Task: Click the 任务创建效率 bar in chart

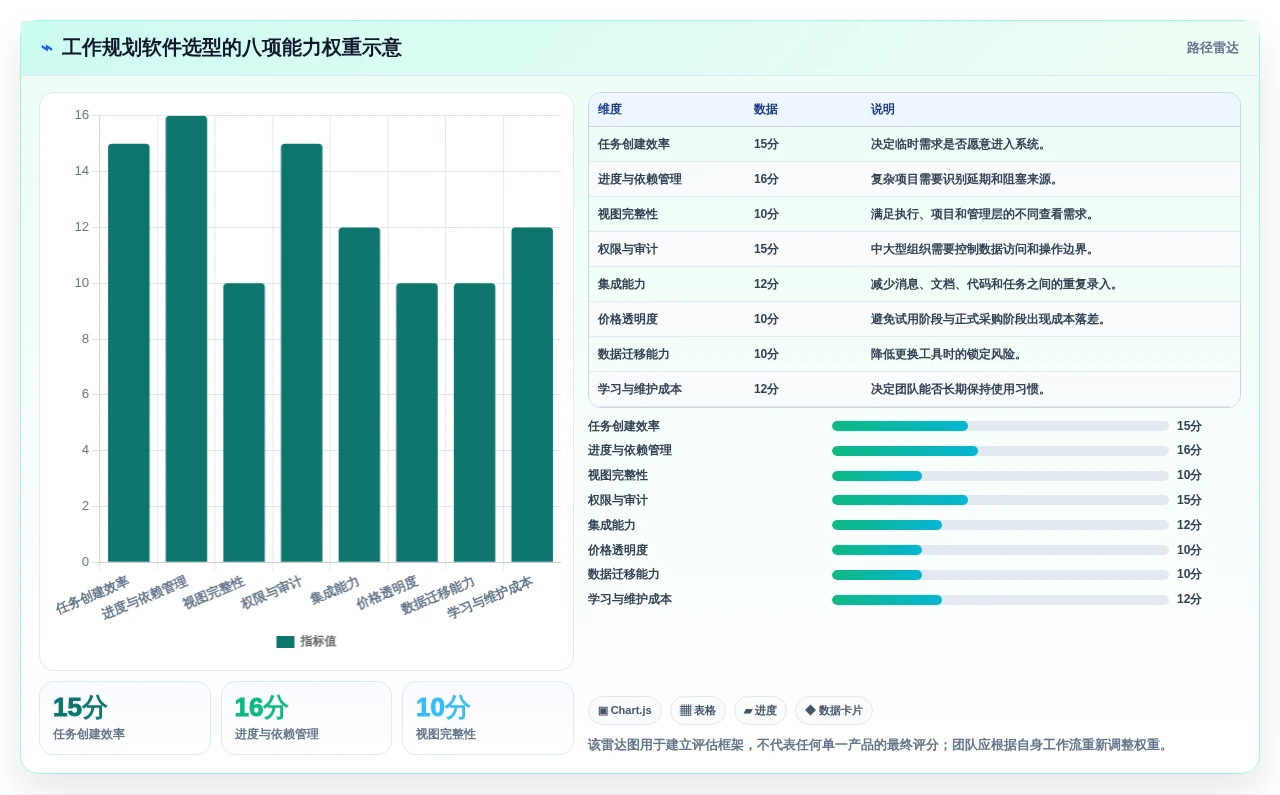Action: [x=129, y=353]
